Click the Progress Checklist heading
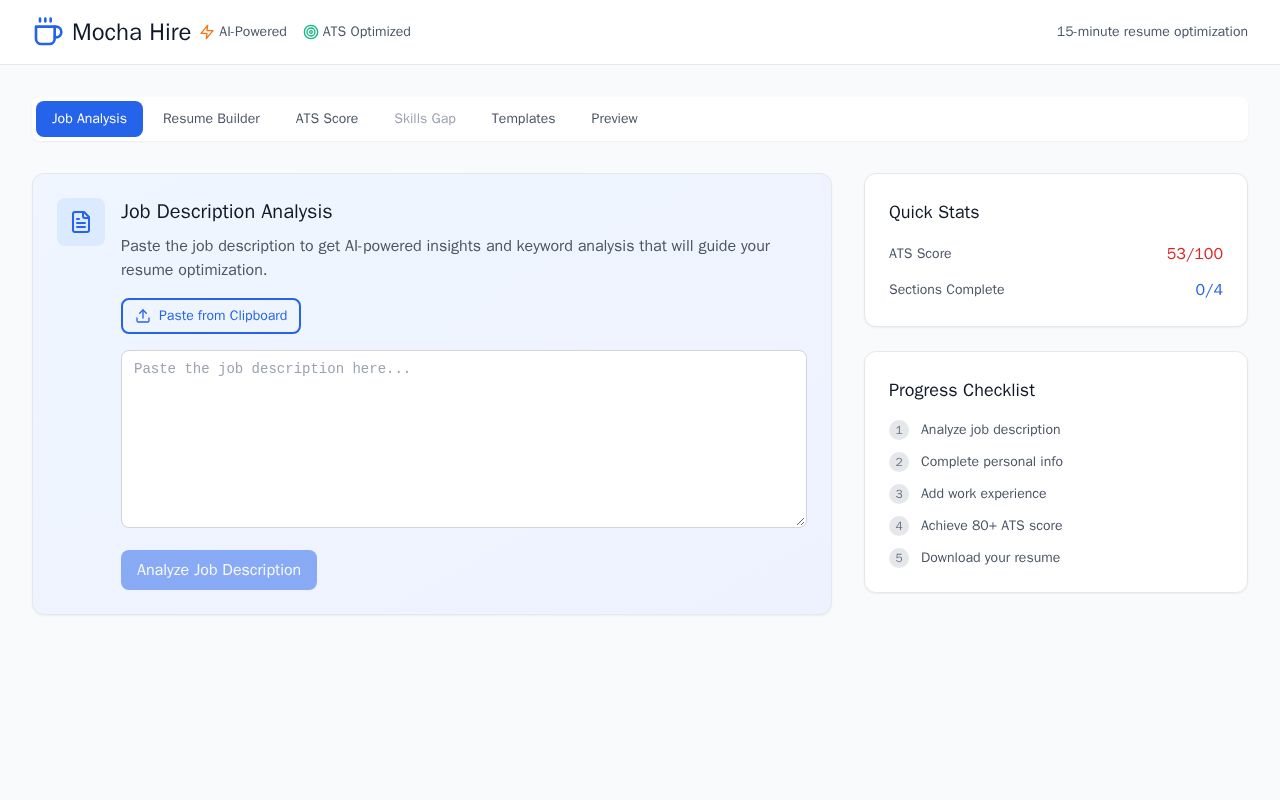Screen dimensions: 1280x800 [962, 390]
